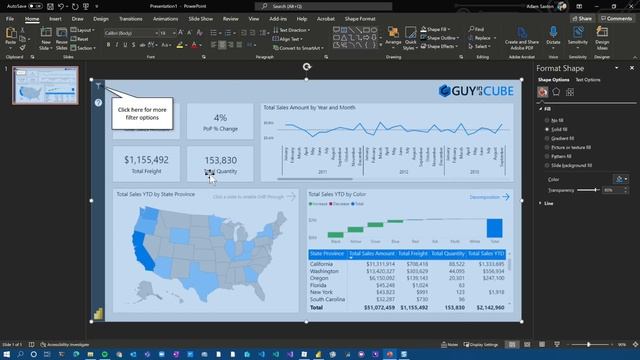Toggle Bold formatting
This screenshot has height=360, width=640.
[108, 45]
